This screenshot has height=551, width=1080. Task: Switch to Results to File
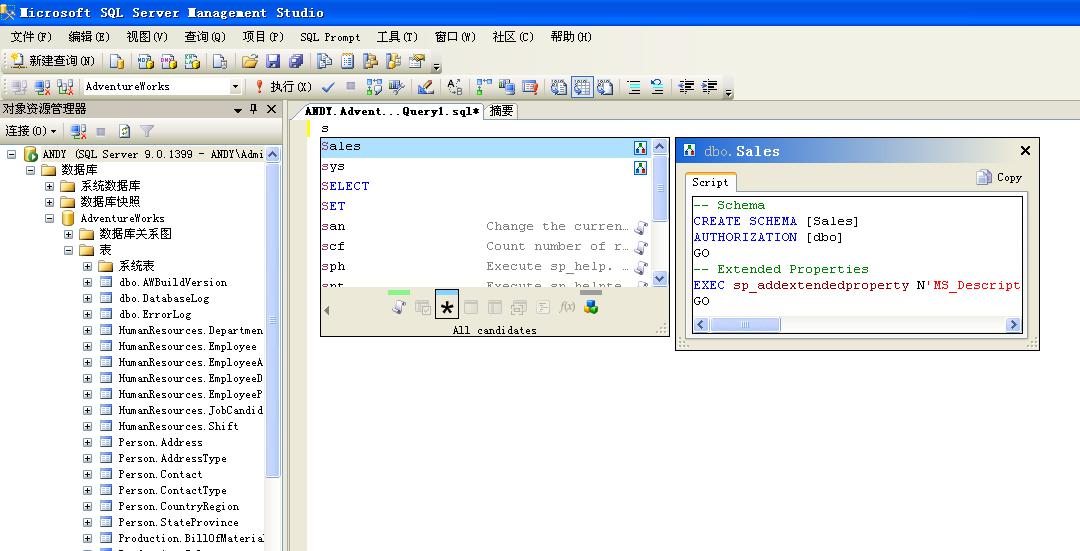point(605,87)
